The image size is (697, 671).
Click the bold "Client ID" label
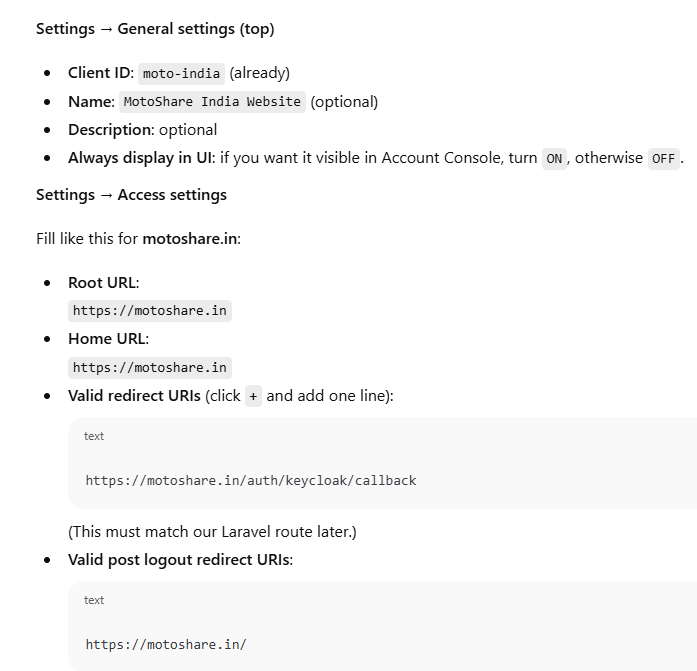(x=100, y=73)
